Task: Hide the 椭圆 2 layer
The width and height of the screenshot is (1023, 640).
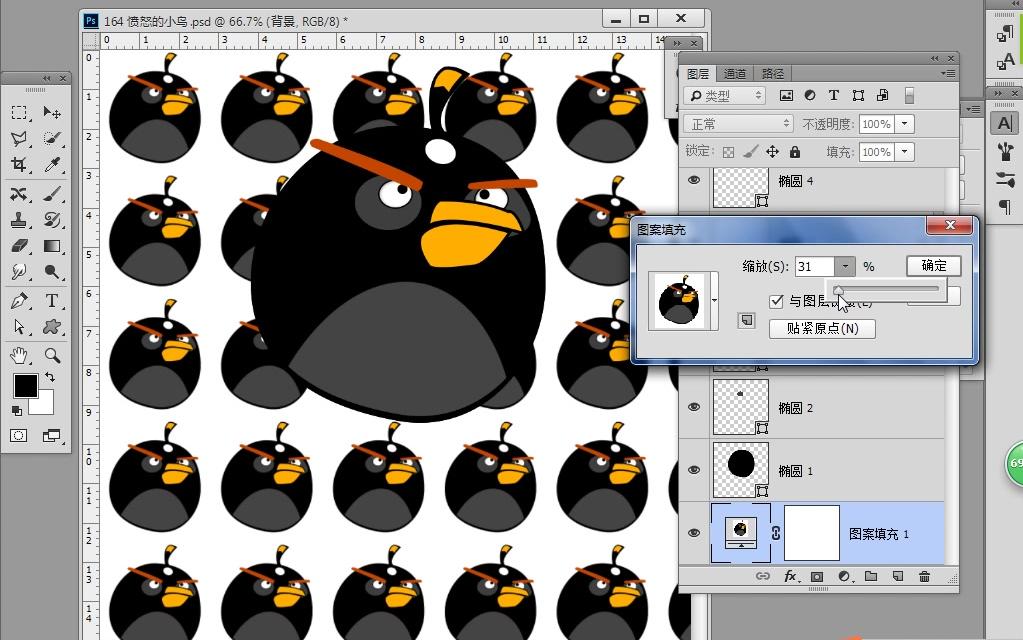Action: point(694,407)
